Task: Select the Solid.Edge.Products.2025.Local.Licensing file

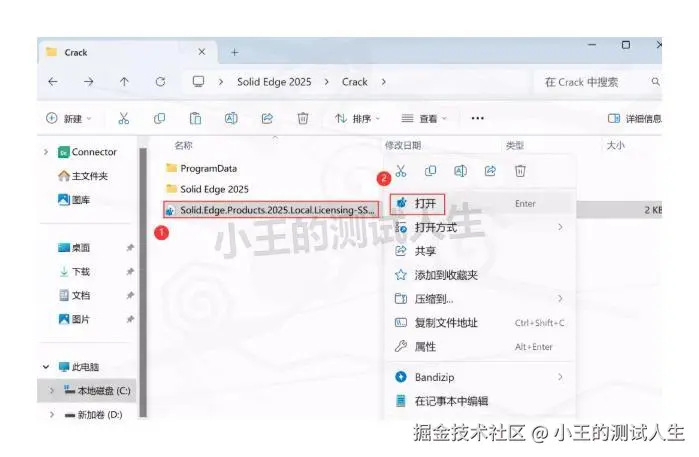Action: point(271,210)
